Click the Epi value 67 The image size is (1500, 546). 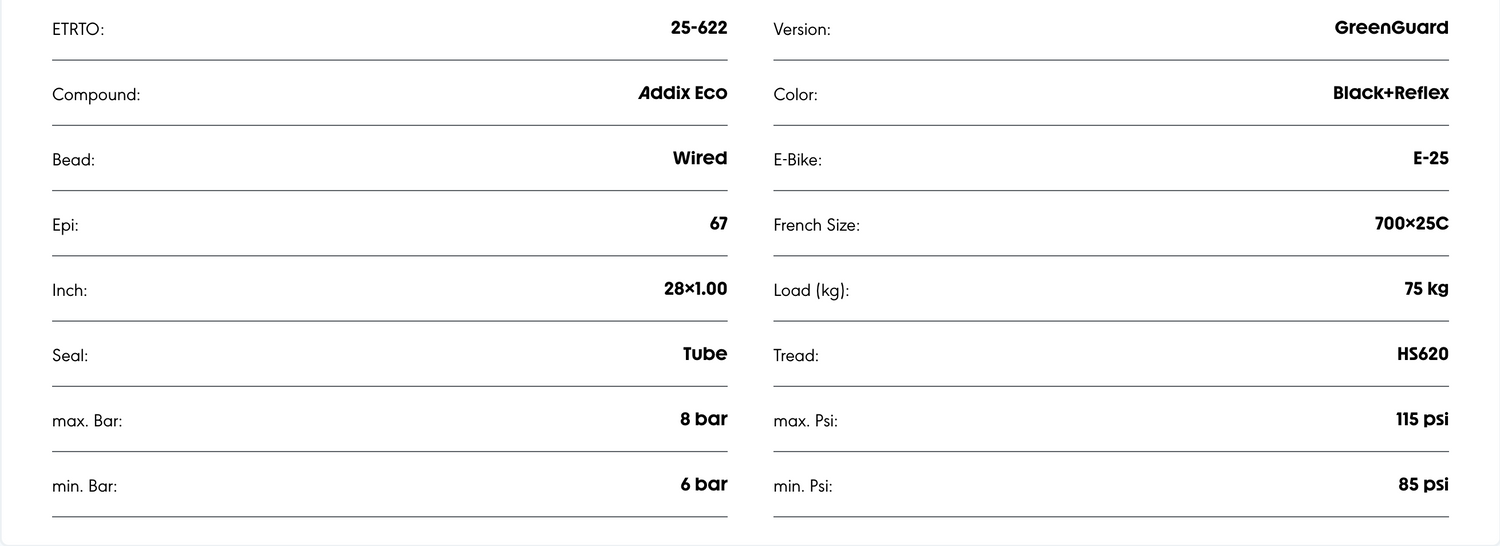718,223
